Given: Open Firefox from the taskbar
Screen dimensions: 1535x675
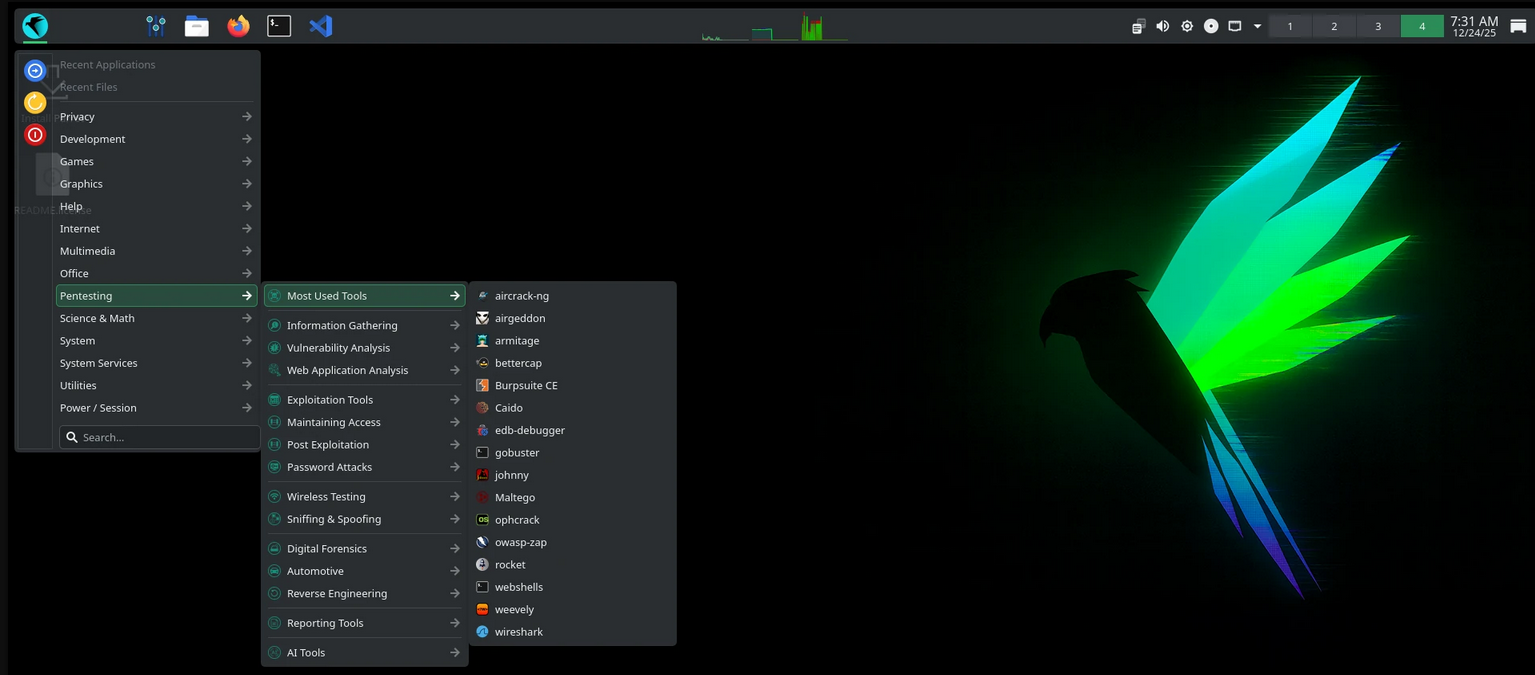Looking at the screenshot, I should click(237, 26).
